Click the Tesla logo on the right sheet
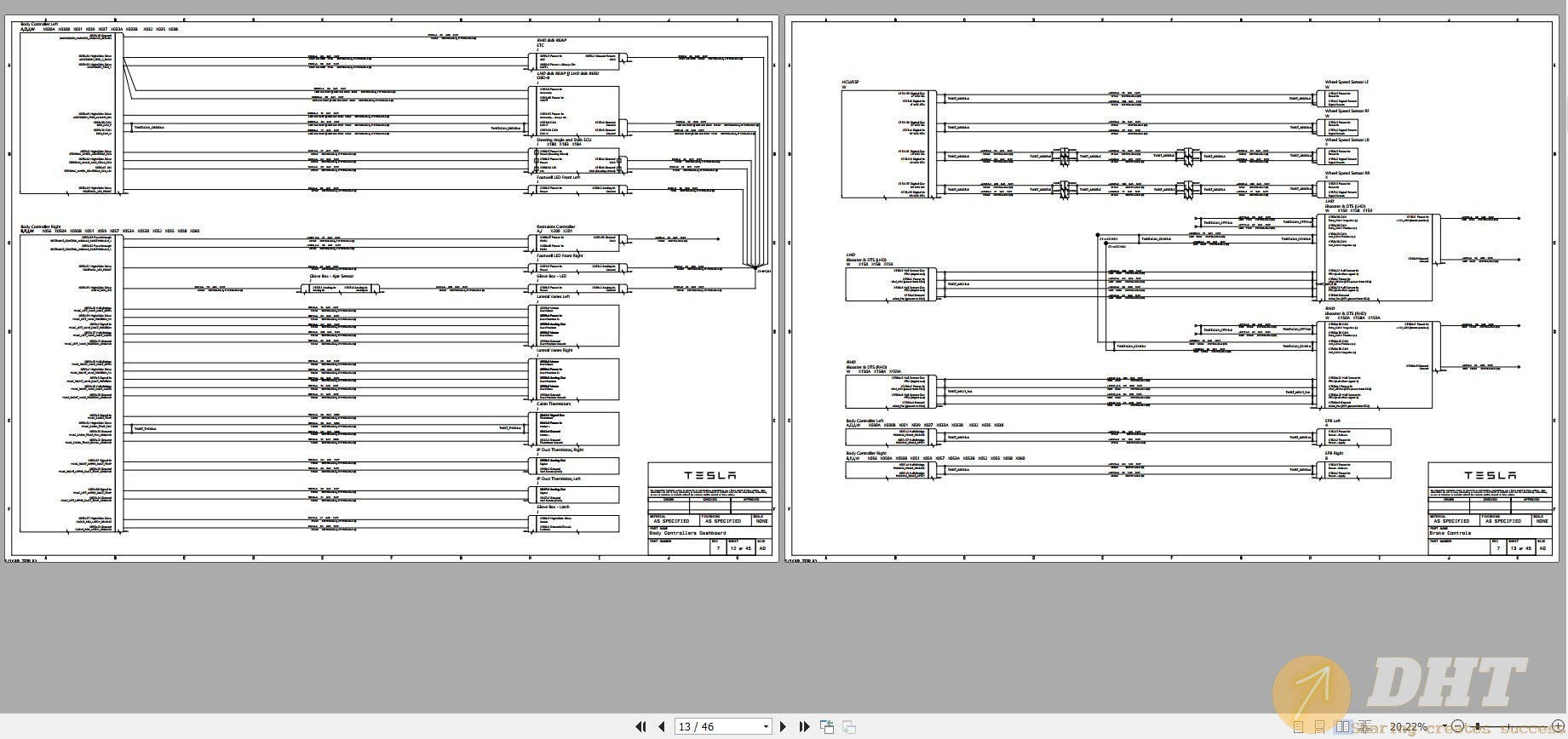Image resolution: width=1568 pixels, height=739 pixels. [1490, 475]
